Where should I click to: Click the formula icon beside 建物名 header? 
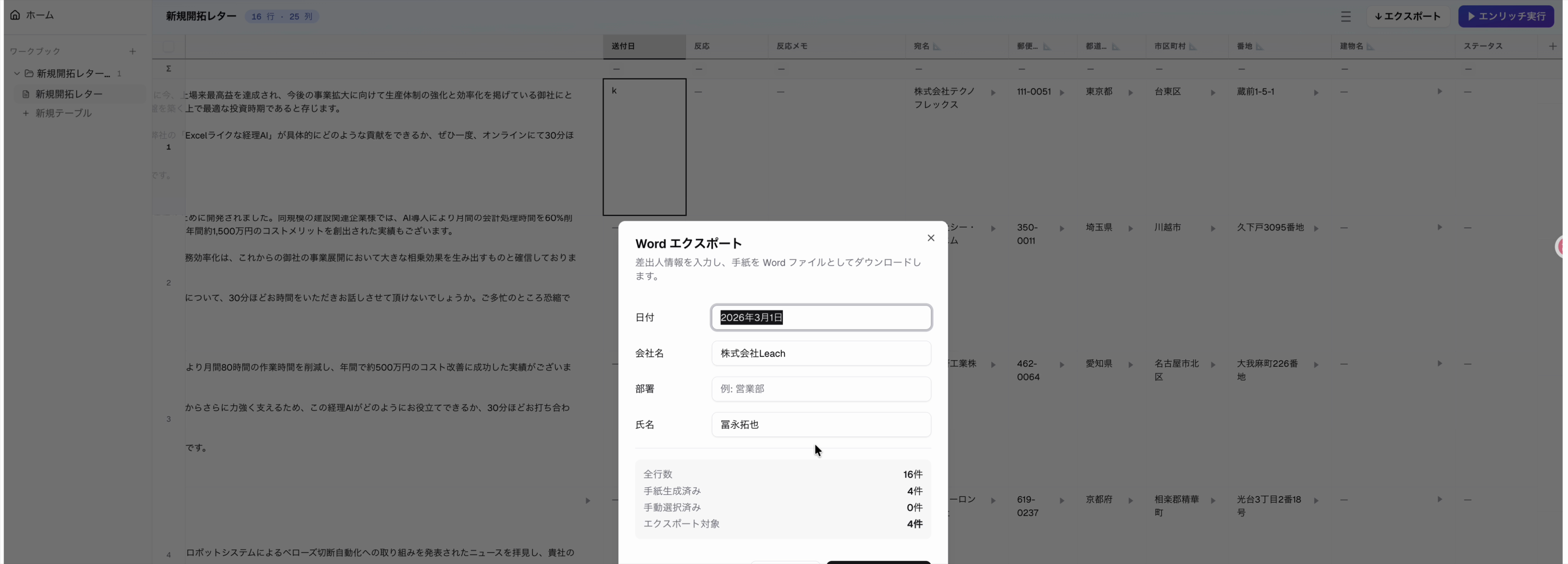point(1370,47)
